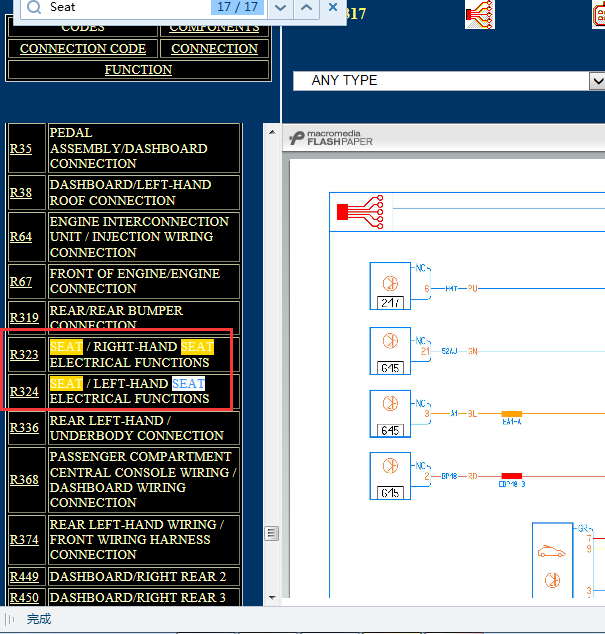Open connection R374 link
The image size is (605, 634).
click(24, 539)
